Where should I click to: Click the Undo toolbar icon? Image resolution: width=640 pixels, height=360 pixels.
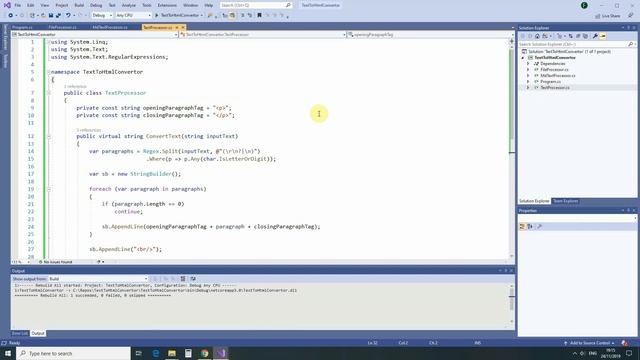click(68, 16)
